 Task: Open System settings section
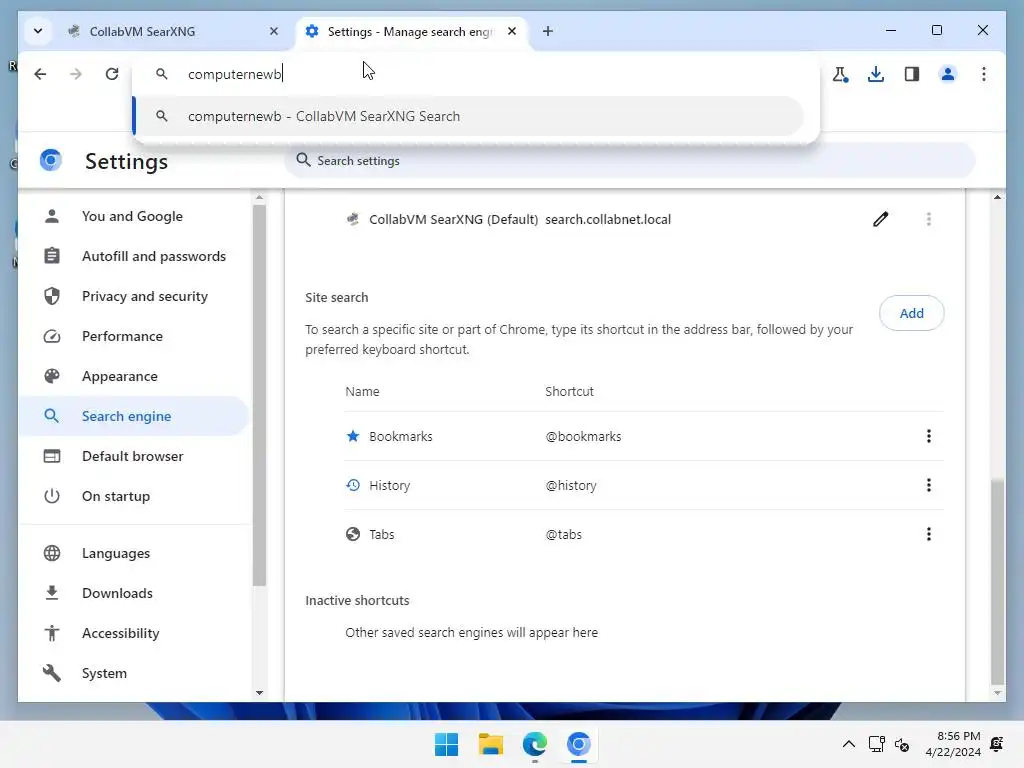(133, 673)
